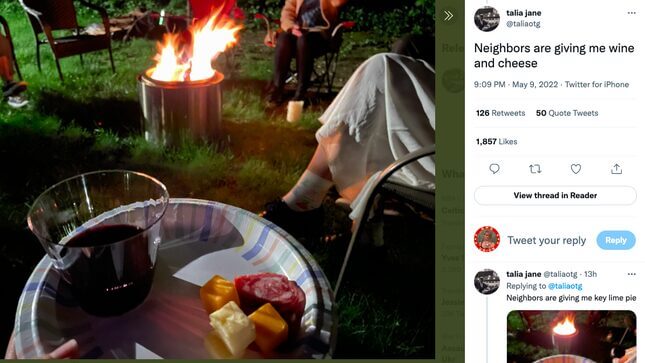View the 126 Retweets list
Viewport: 645px width, 363px height.
click(501, 113)
